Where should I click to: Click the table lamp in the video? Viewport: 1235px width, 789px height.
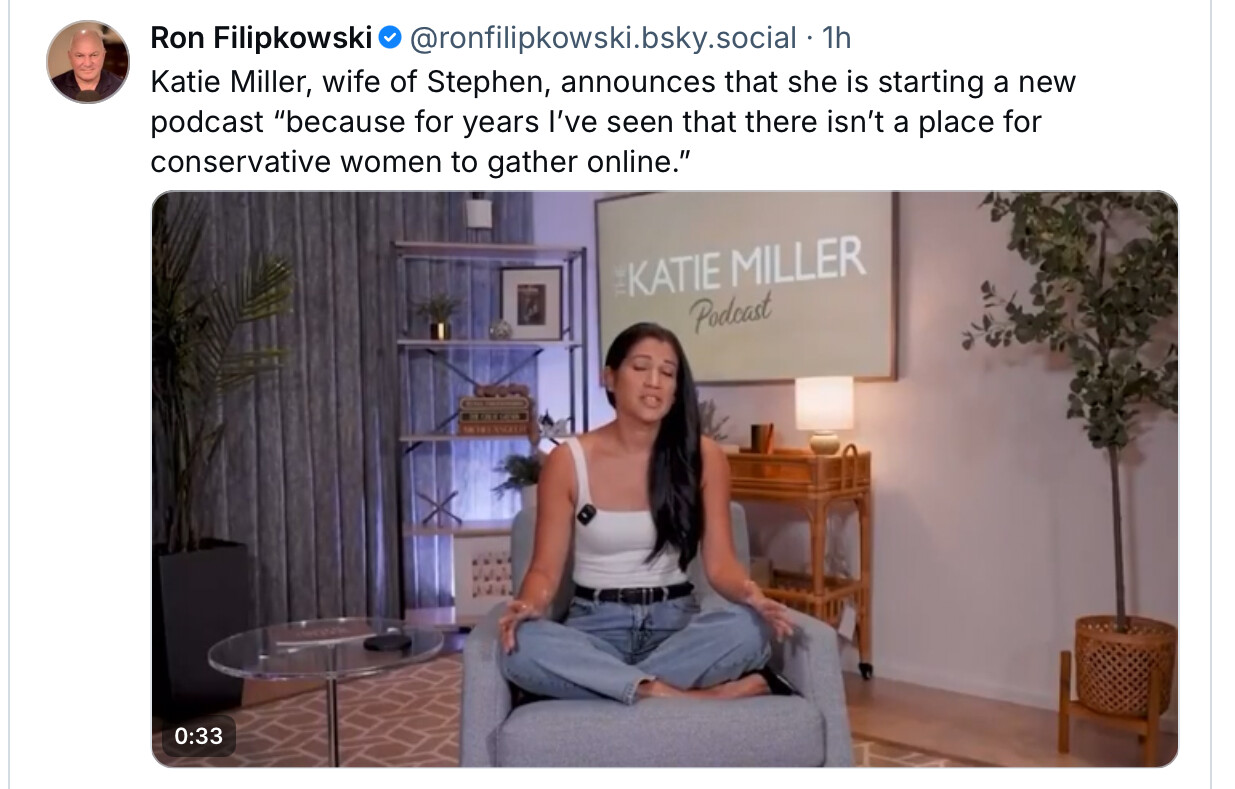(824, 412)
